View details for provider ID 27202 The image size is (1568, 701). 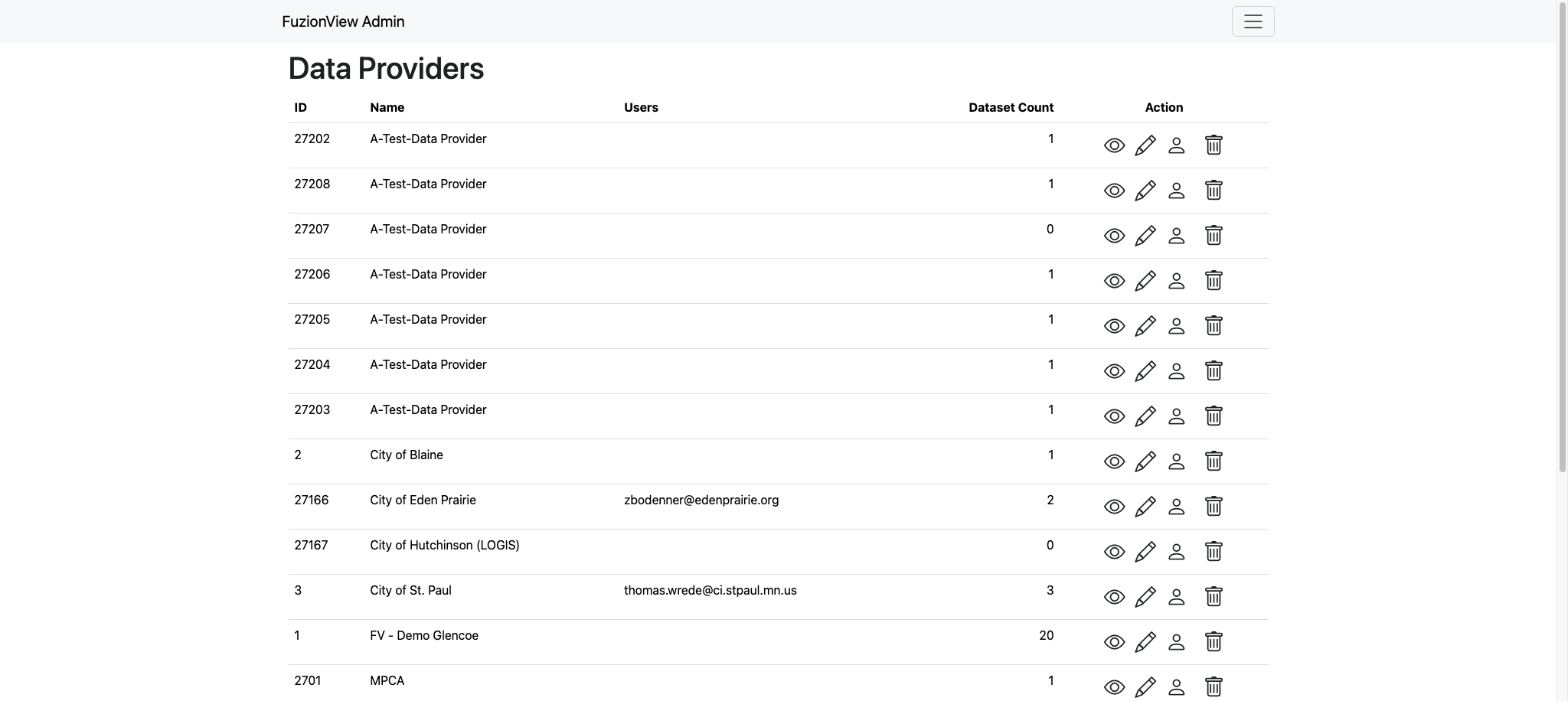(x=1114, y=145)
